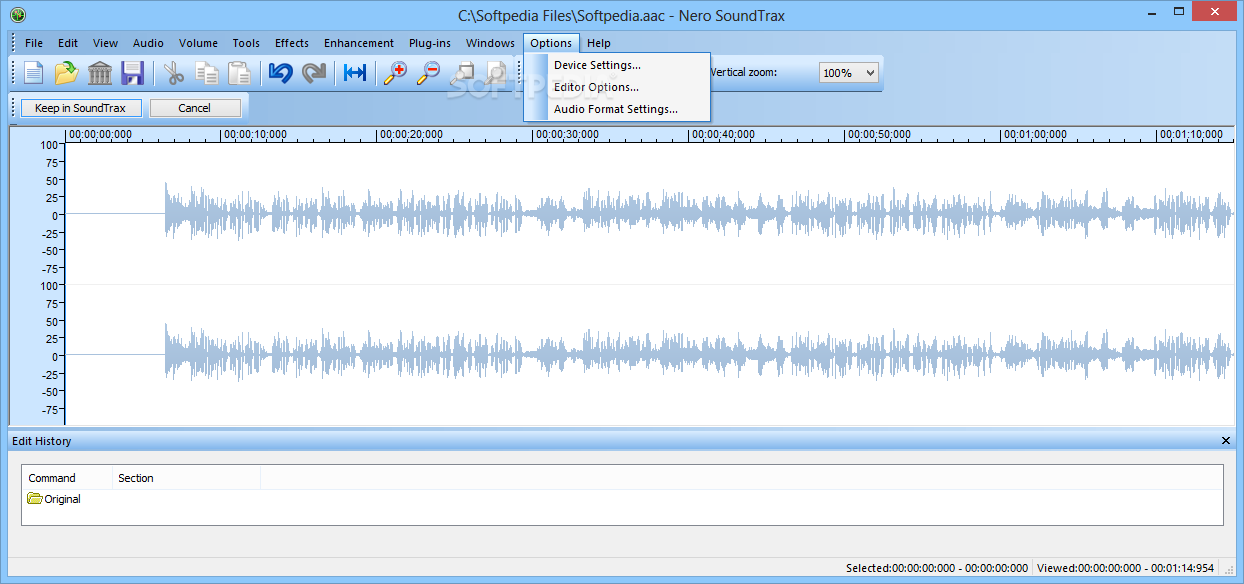
Task: Close the open Options menu
Action: tap(551, 43)
